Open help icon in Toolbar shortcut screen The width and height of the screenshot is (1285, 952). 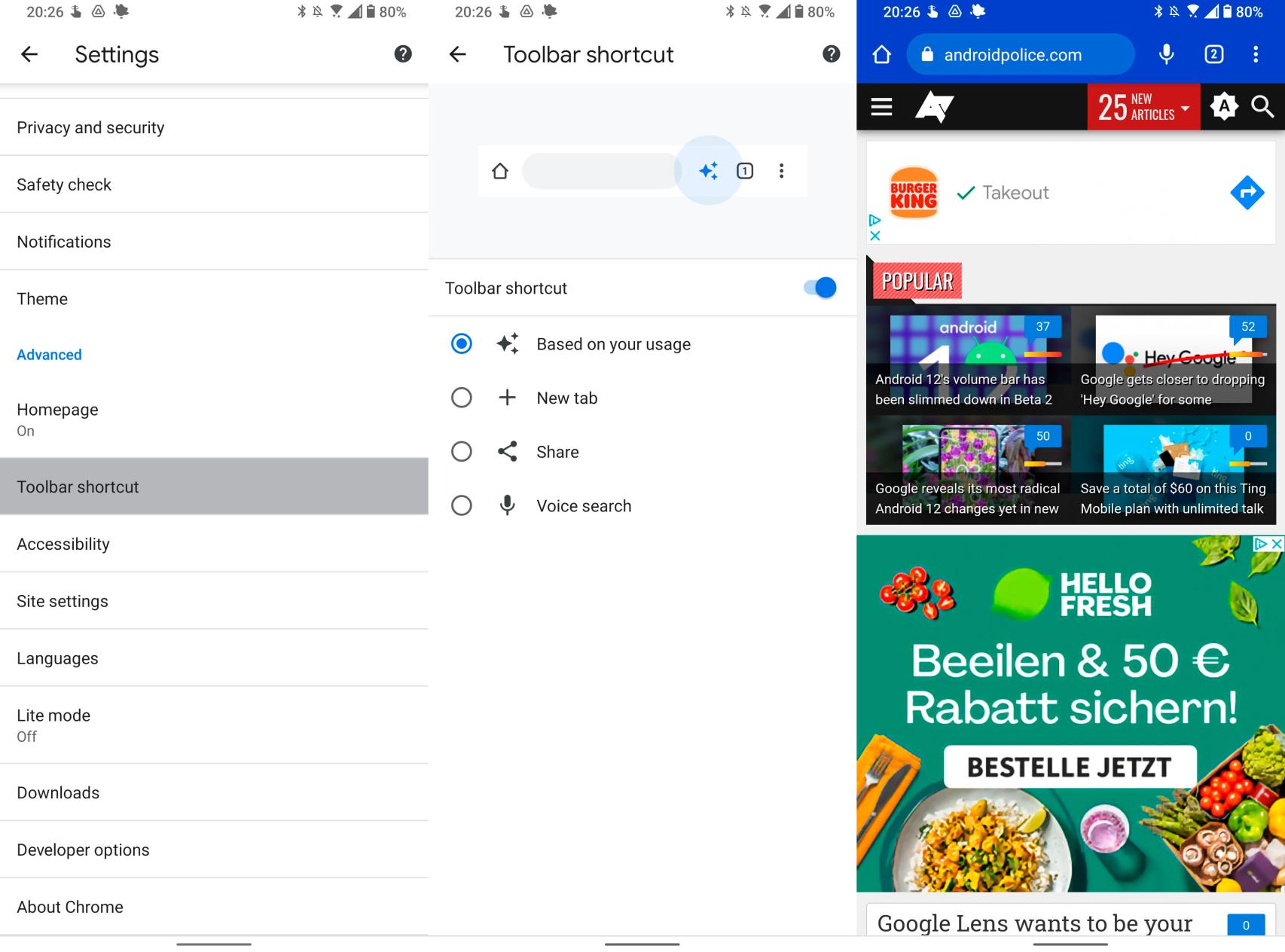(x=831, y=54)
